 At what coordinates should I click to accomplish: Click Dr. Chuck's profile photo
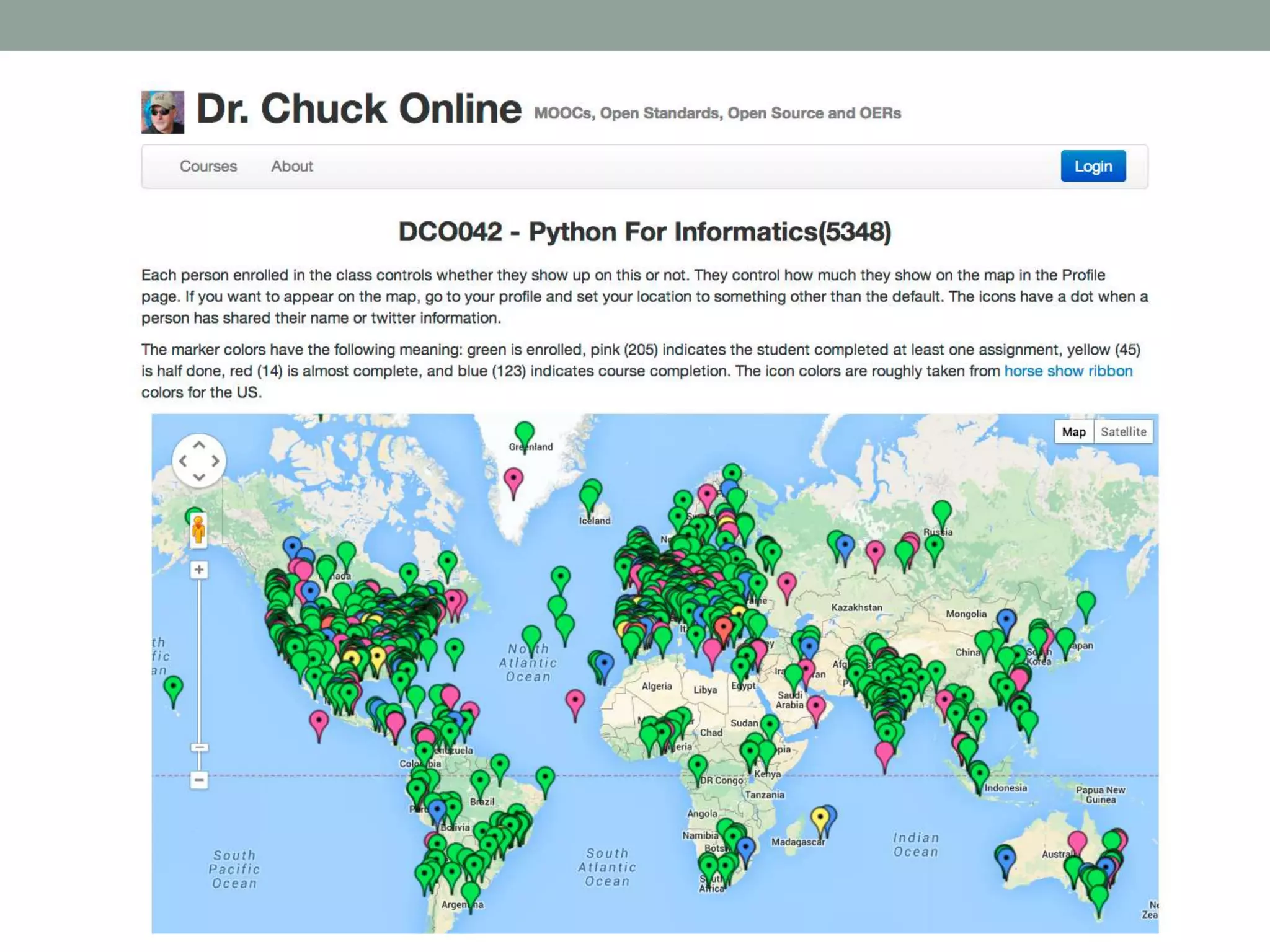pyautogui.click(x=162, y=112)
